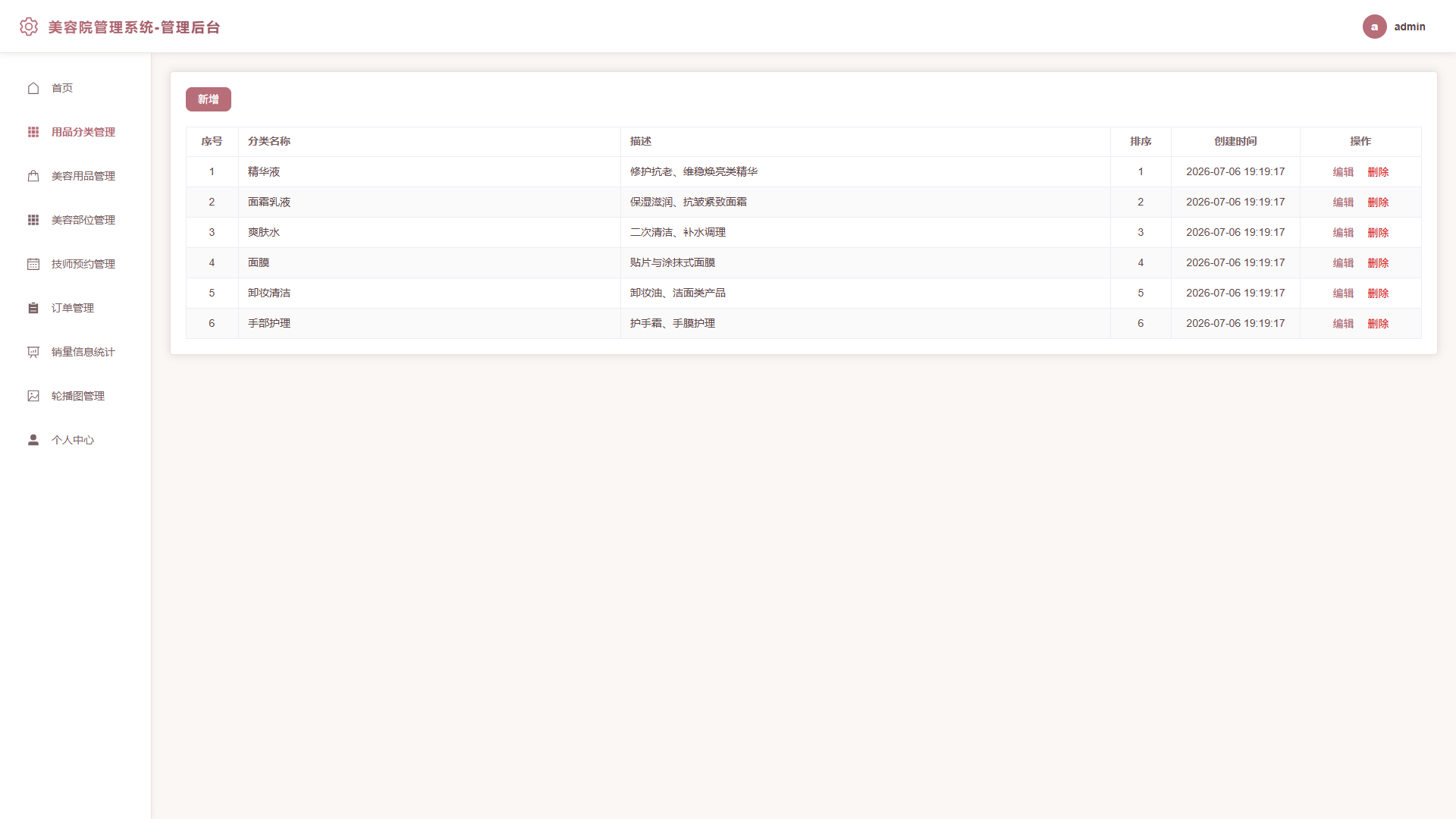Click the chart board icon for 销量信息统计
This screenshot has width=1456, height=819.
[33, 352]
